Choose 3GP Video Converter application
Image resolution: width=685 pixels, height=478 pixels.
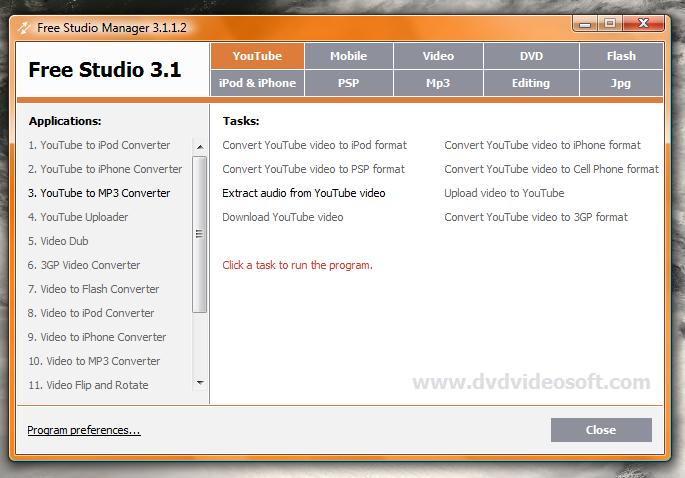click(x=84, y=265)
